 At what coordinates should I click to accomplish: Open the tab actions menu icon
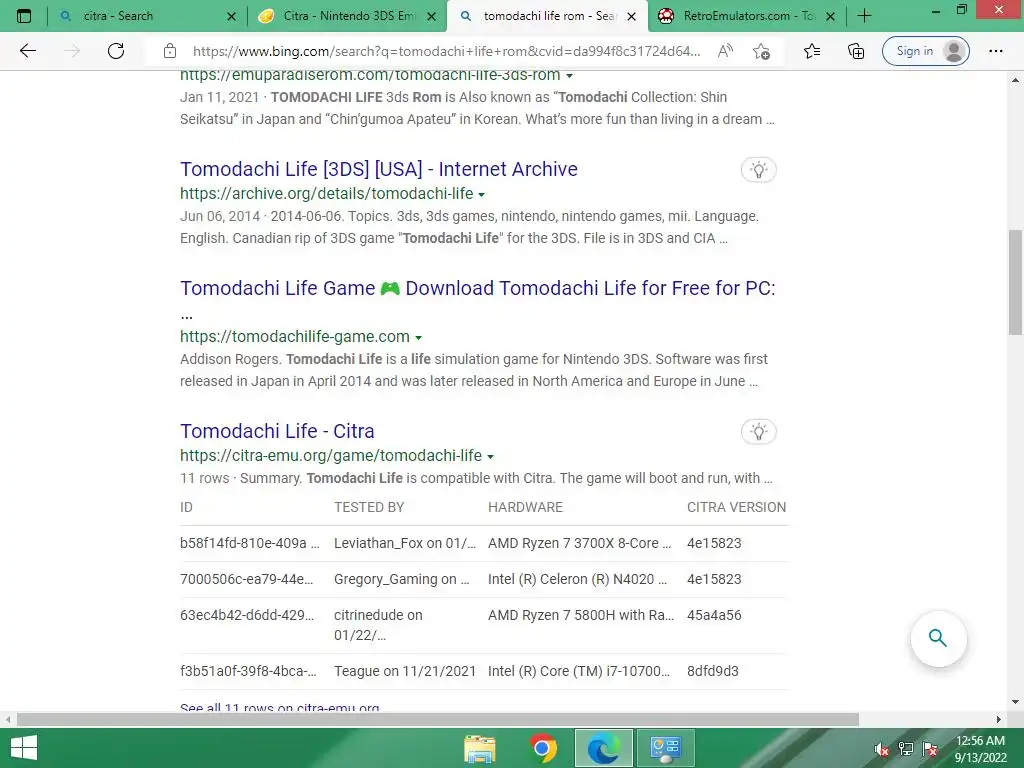(x=24, y=16)
